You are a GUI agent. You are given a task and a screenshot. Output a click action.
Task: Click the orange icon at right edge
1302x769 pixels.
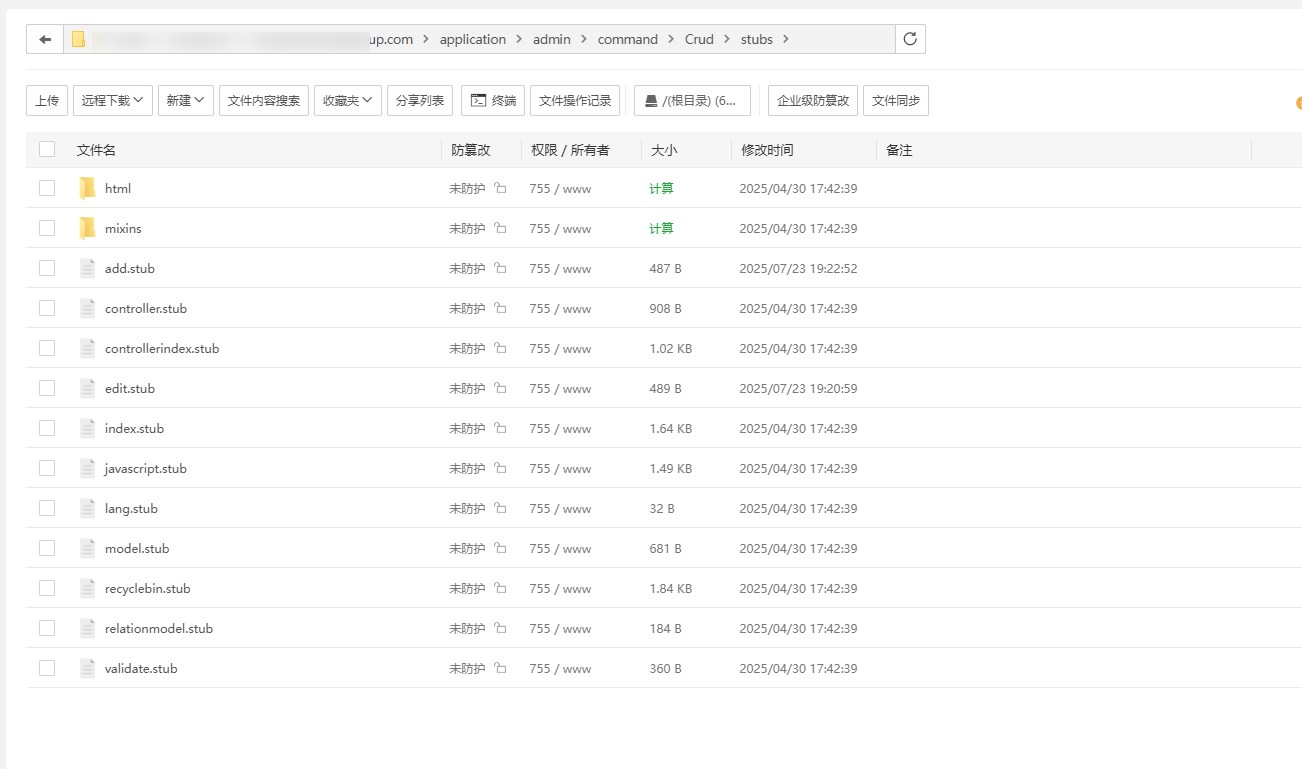pos(1298,103)
